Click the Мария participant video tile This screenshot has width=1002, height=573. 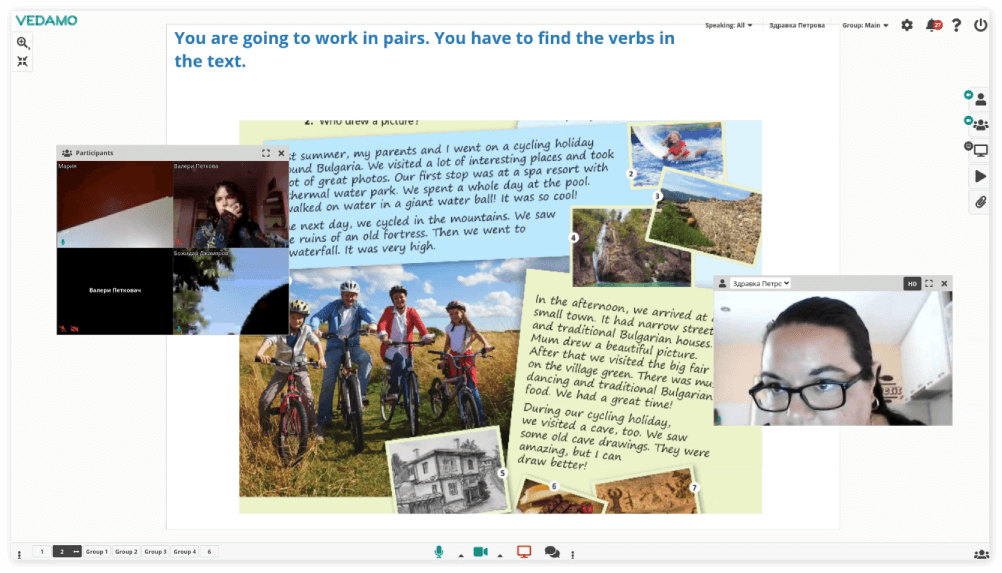(114, 204)
